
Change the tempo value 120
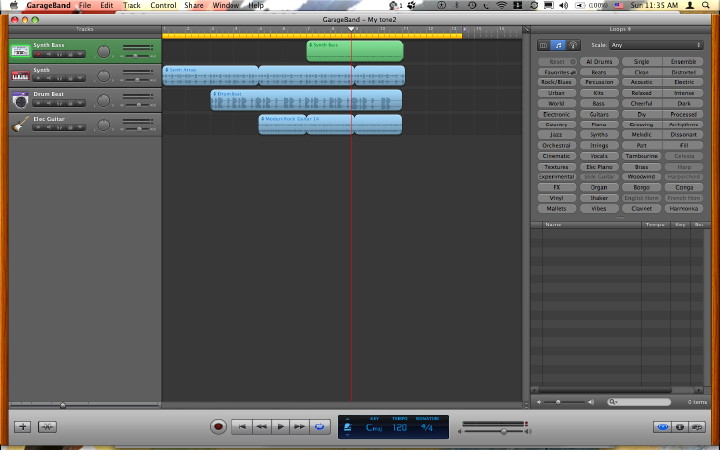pos(399,428)
